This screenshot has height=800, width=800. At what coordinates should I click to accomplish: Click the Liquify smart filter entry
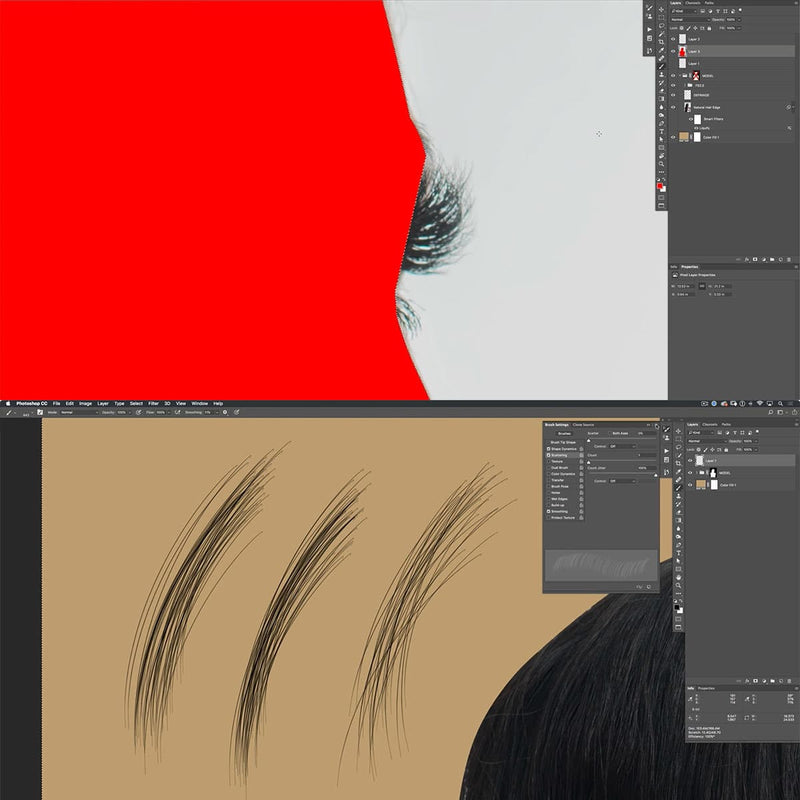[x=703, y=128]
